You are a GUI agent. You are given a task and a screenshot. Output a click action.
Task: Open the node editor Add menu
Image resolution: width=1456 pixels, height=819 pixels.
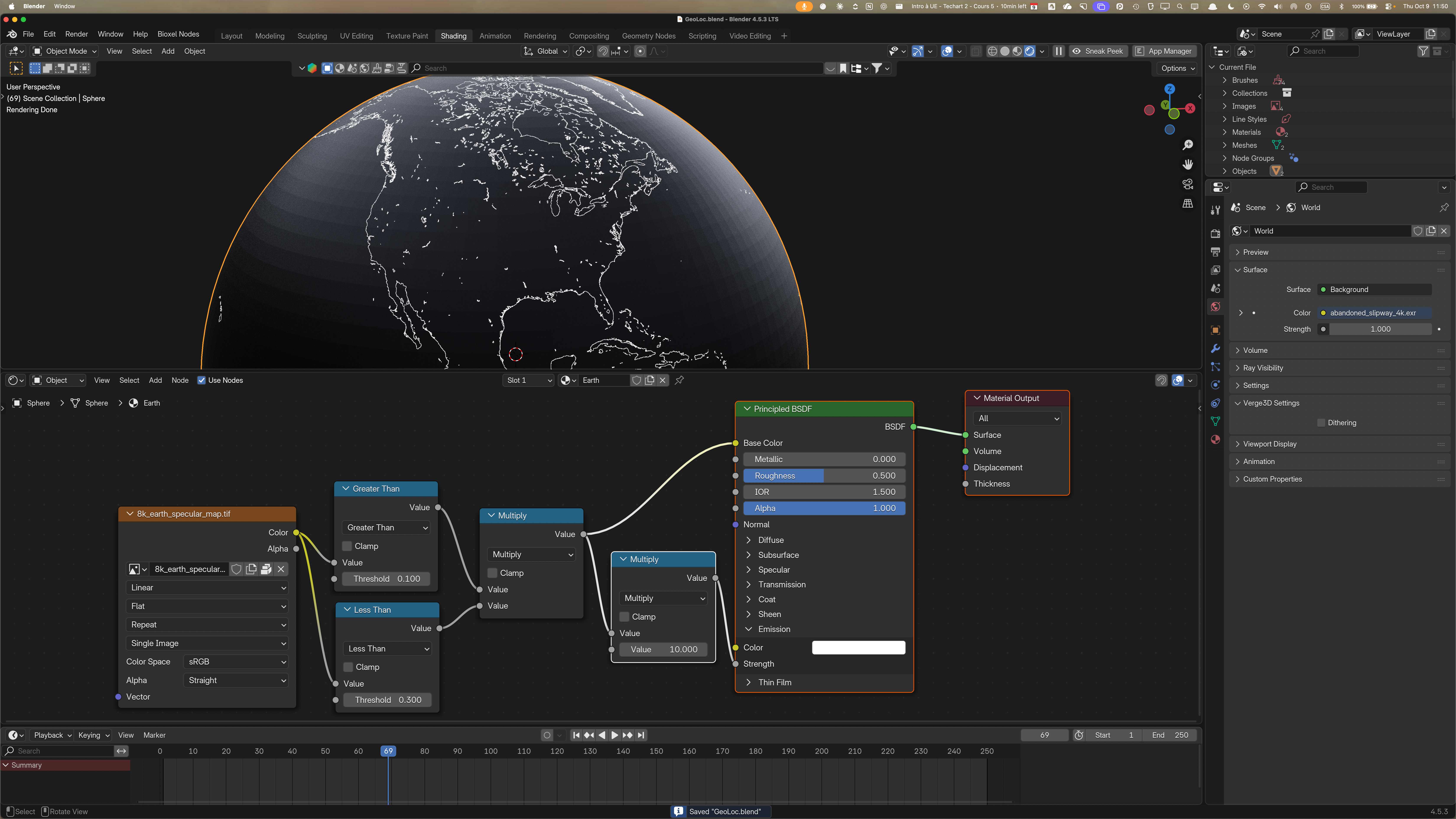pos(155,380)
